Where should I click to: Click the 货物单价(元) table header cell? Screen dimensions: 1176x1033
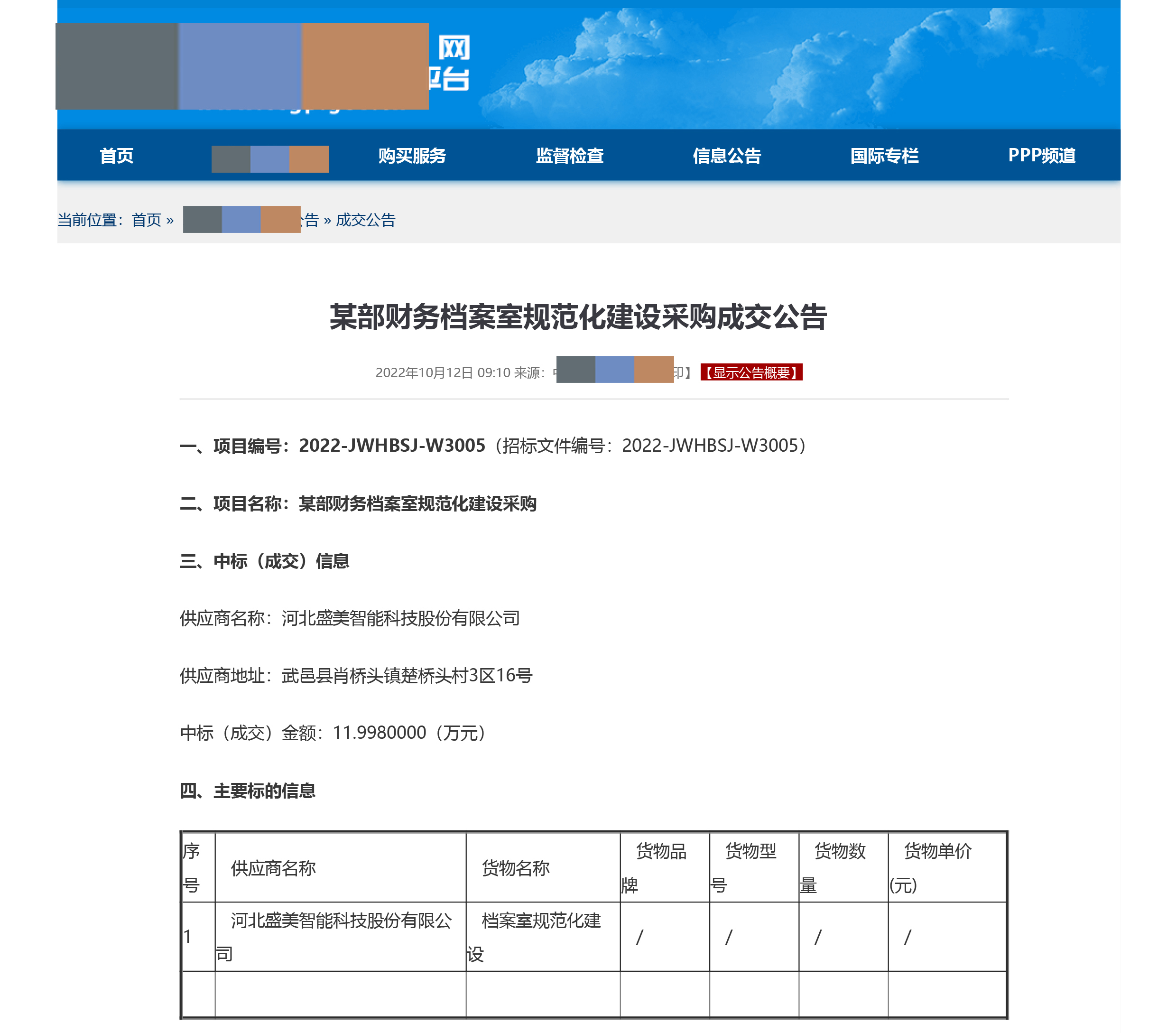[947, 867]
